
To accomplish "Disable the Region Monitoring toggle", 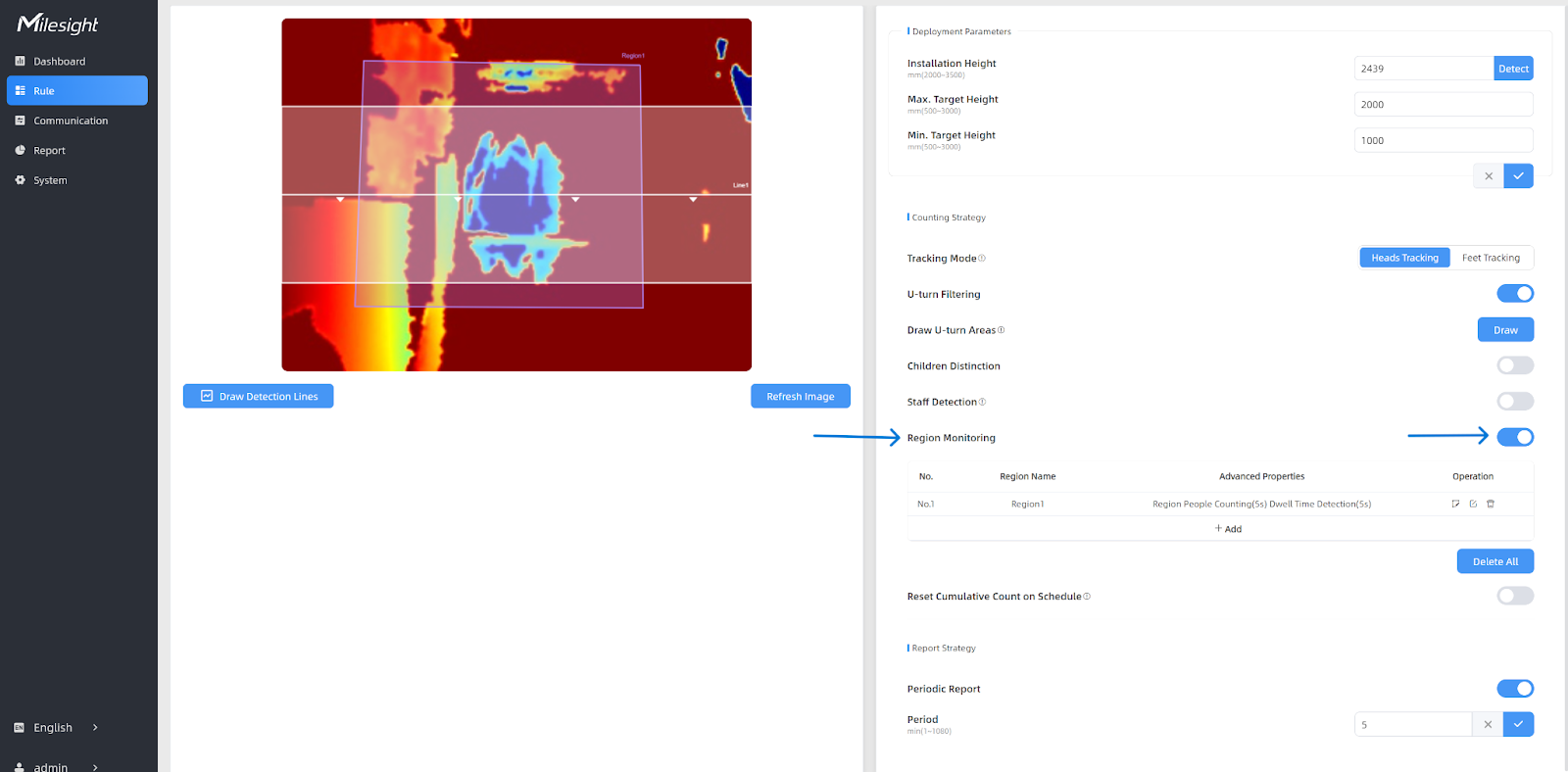I will tap(1514, 437).
